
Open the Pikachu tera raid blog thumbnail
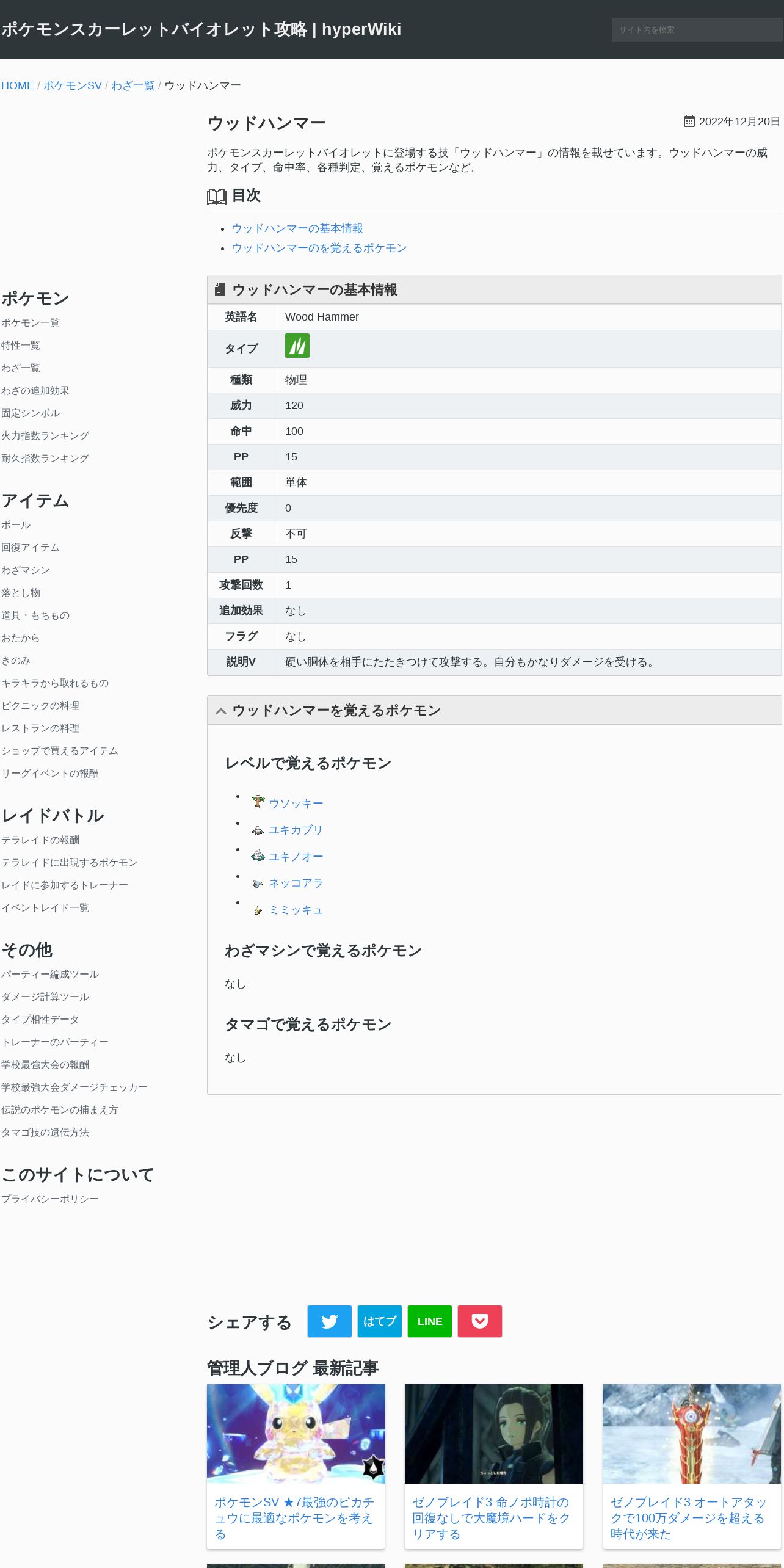(x=296, y=1434)
